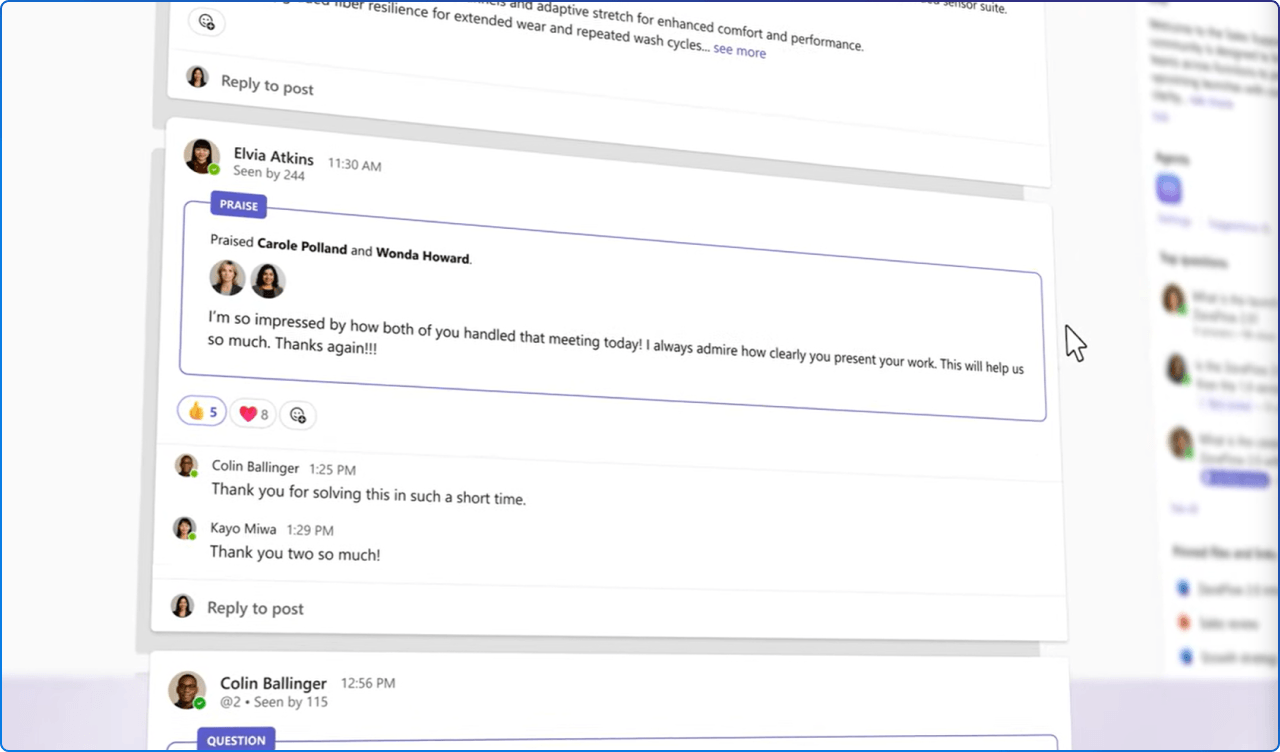Viewport: 1280px width, 752px height.
Task: Click the add reaction icon on the top post
Action: (206, 21)
